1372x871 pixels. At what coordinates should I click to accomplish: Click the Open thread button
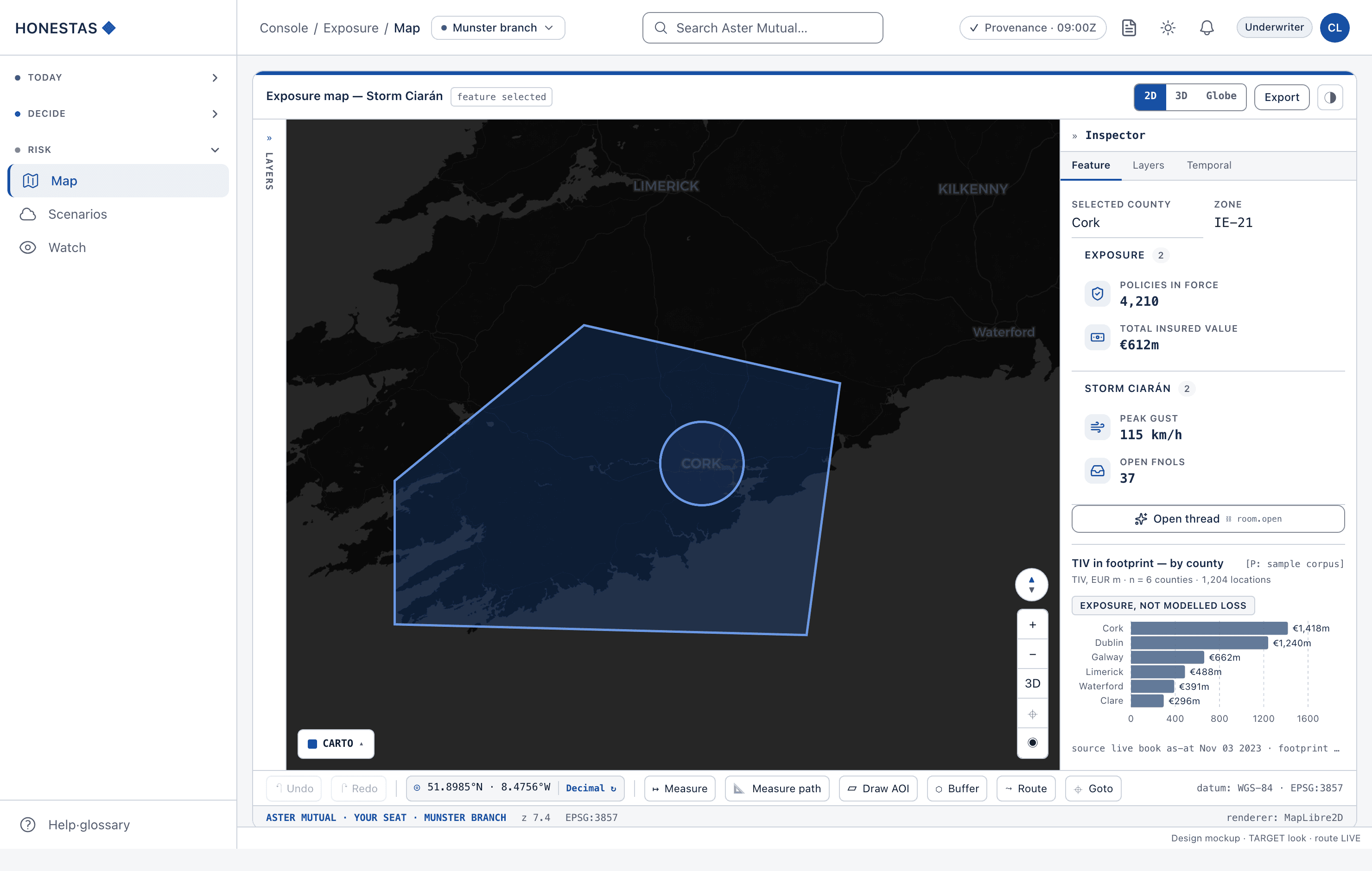(1207, 519)
